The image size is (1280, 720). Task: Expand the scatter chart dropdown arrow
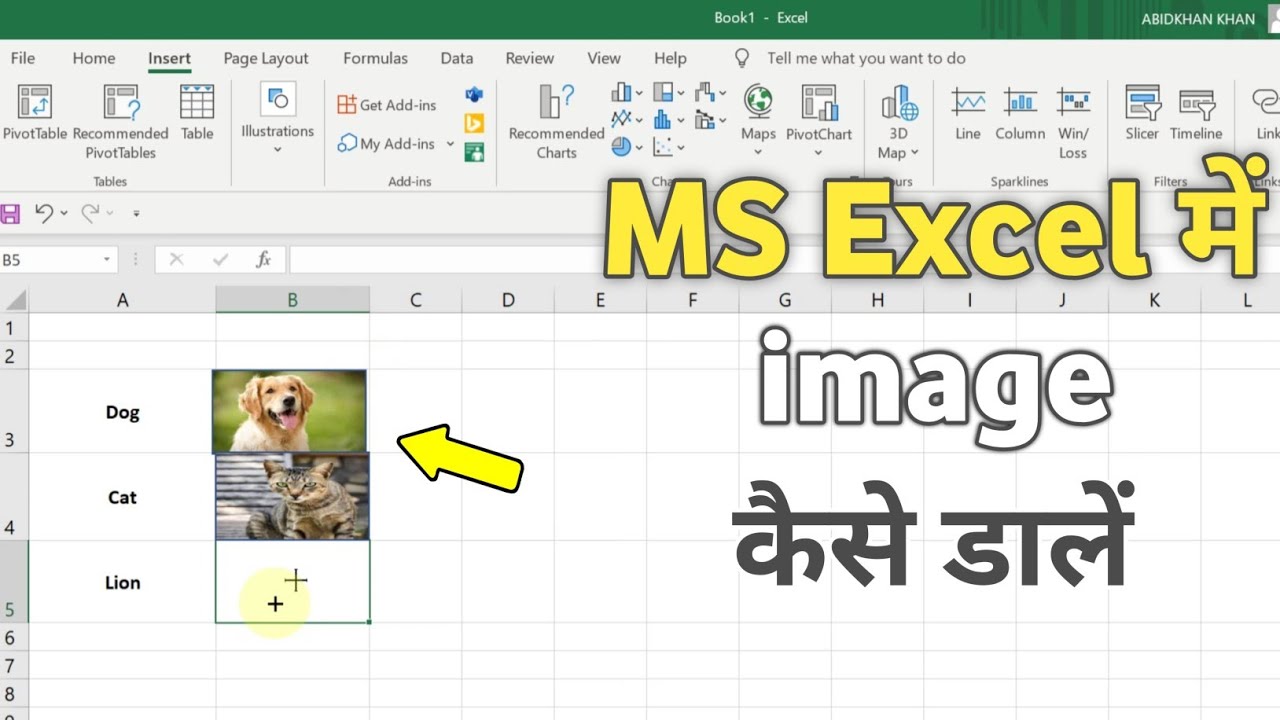682,148
